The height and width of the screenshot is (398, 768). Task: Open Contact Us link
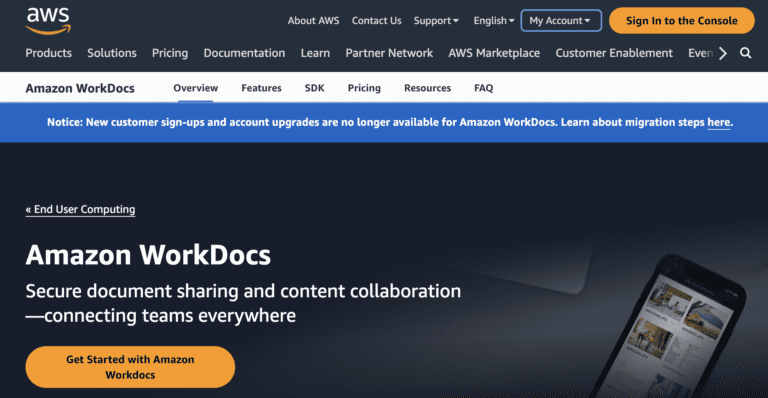(376, 21)
